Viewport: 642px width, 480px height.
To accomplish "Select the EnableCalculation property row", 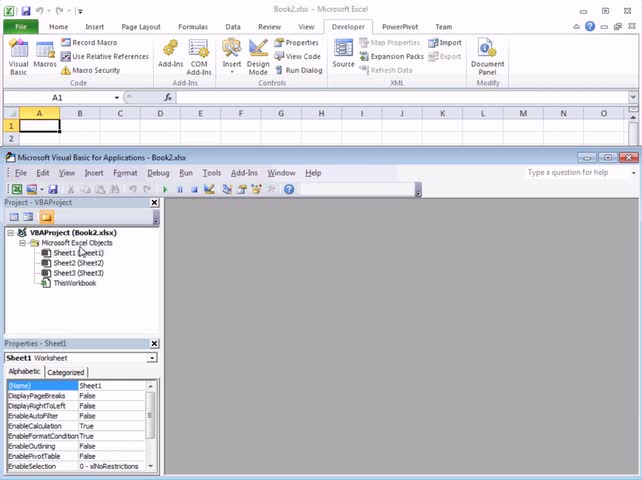I will click(x=76, y=426).
